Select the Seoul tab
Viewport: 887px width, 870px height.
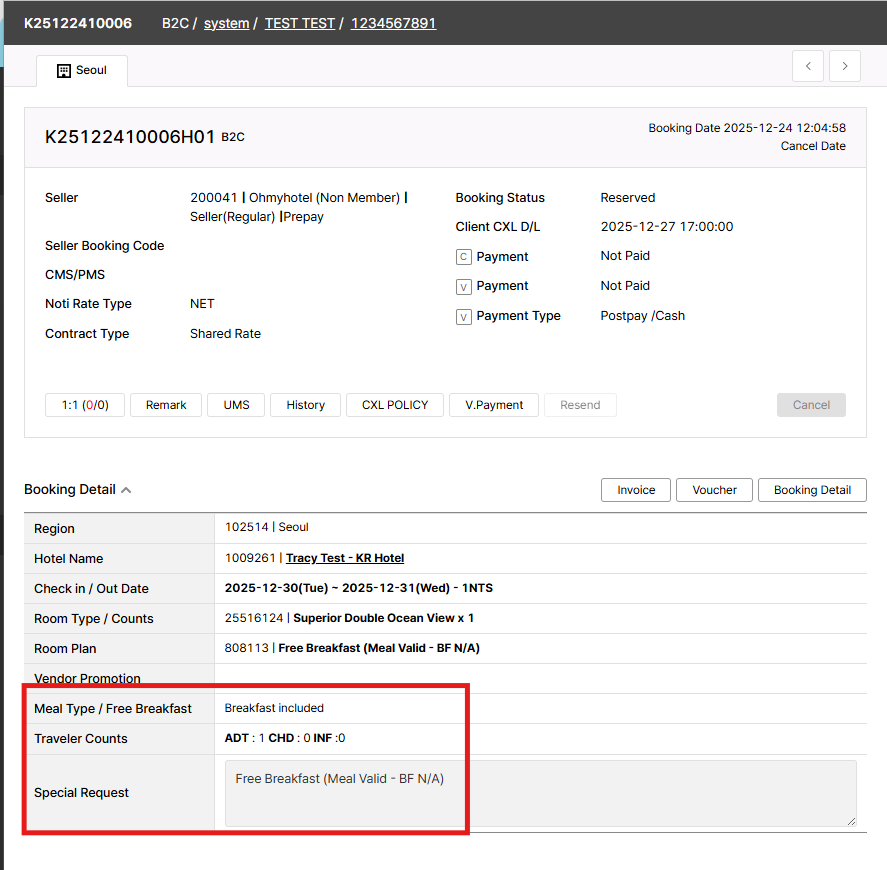[82, 71]
